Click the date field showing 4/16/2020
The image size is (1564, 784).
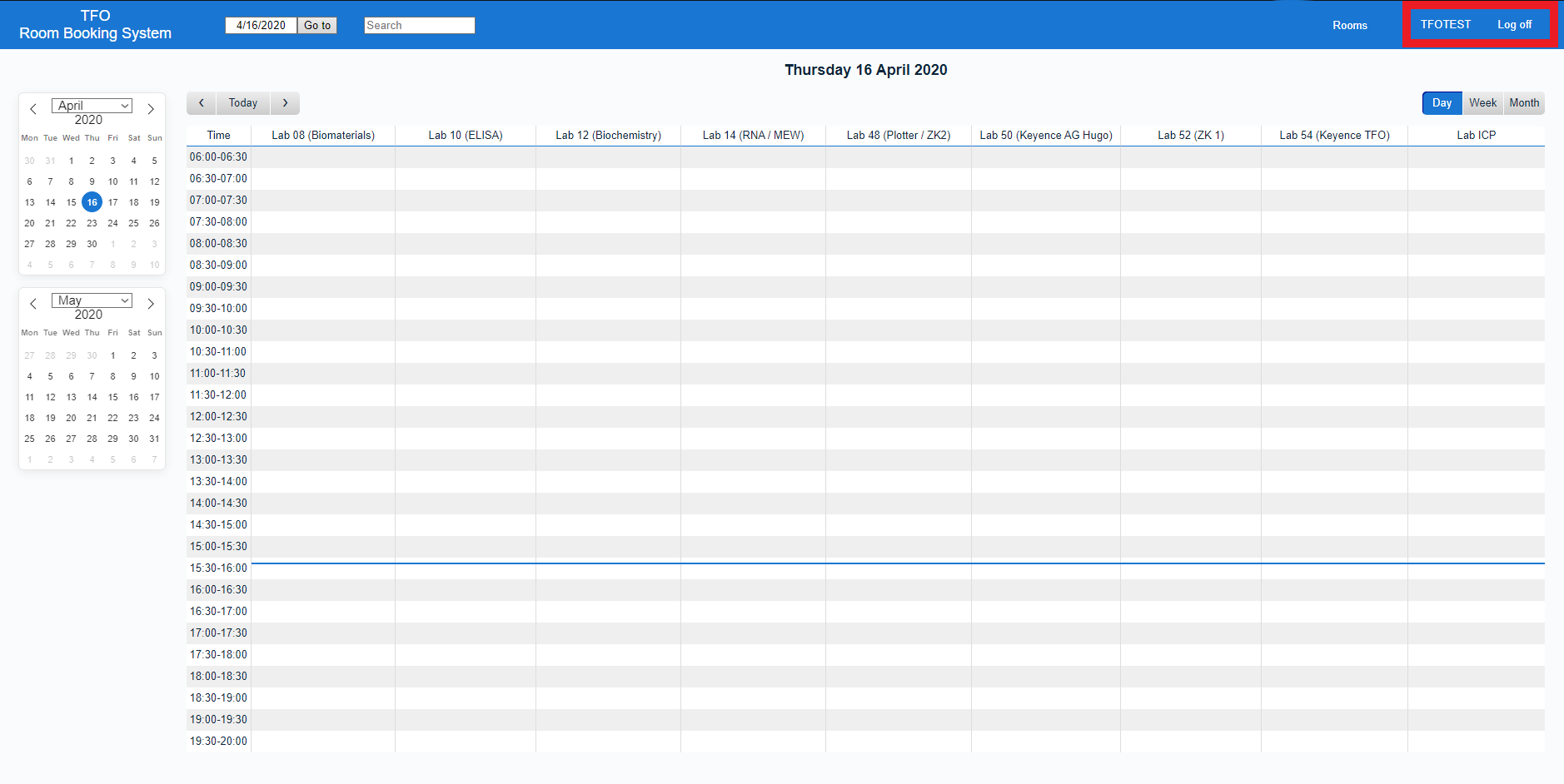tap(261, 26)
